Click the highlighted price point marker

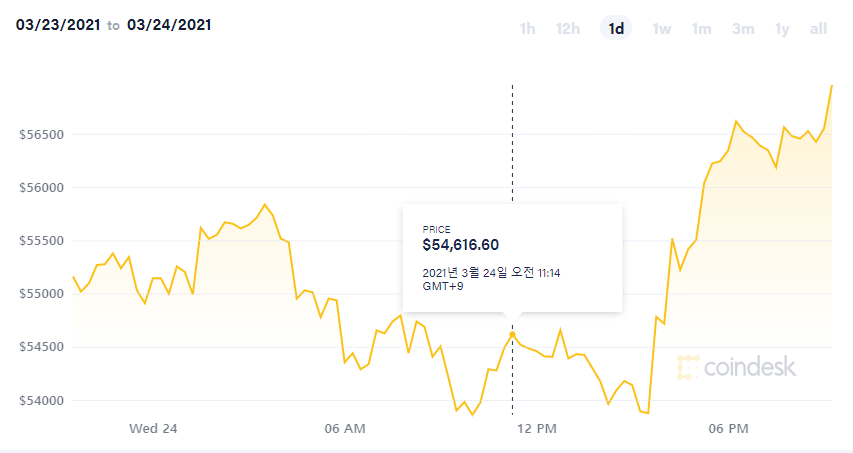512,334
